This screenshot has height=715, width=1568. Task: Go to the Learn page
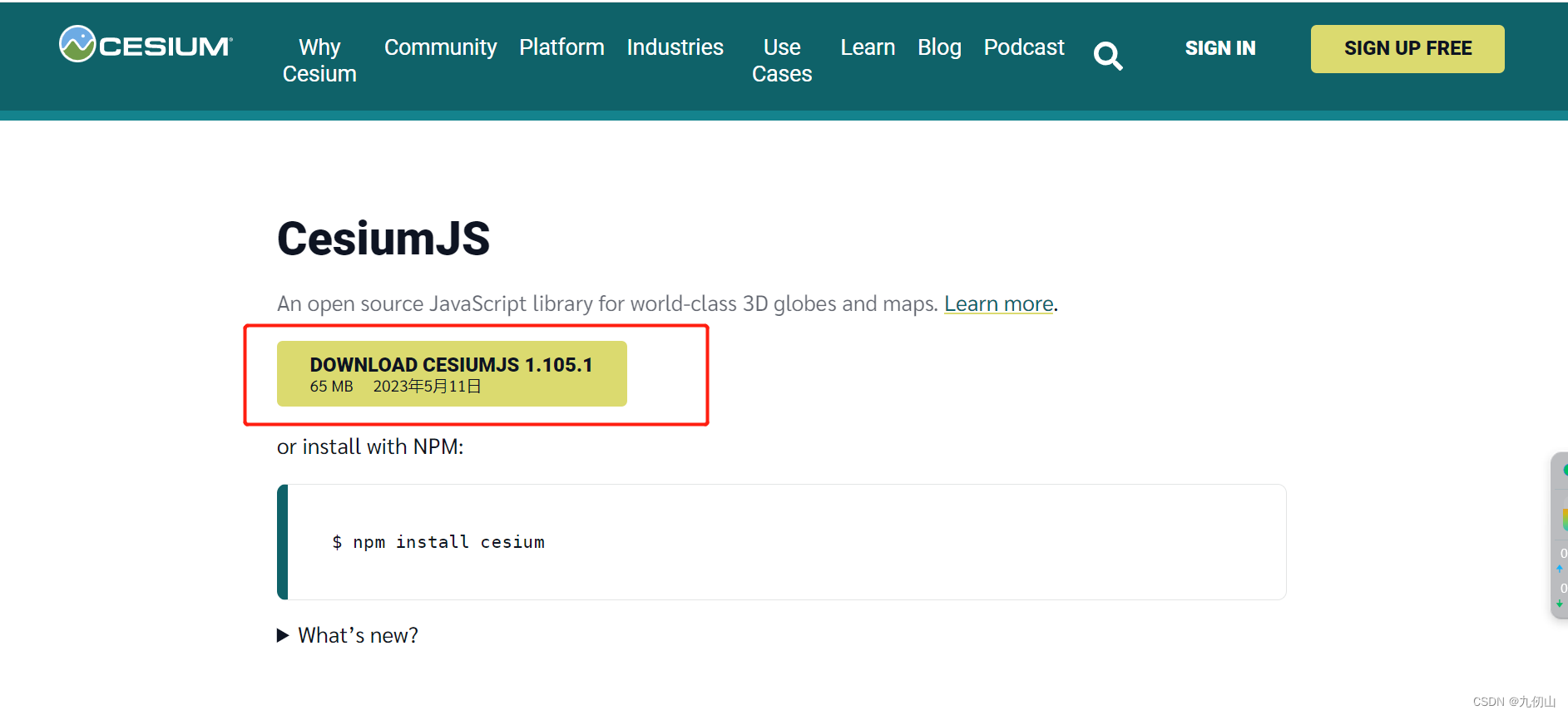(868, 47)
